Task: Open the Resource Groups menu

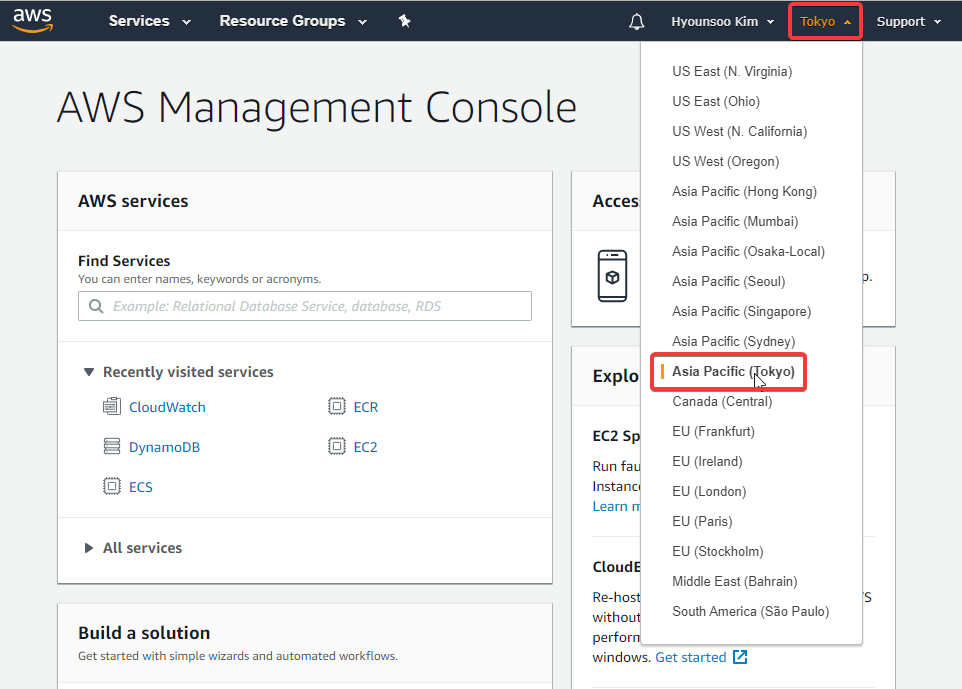Action: coord(293,21)
